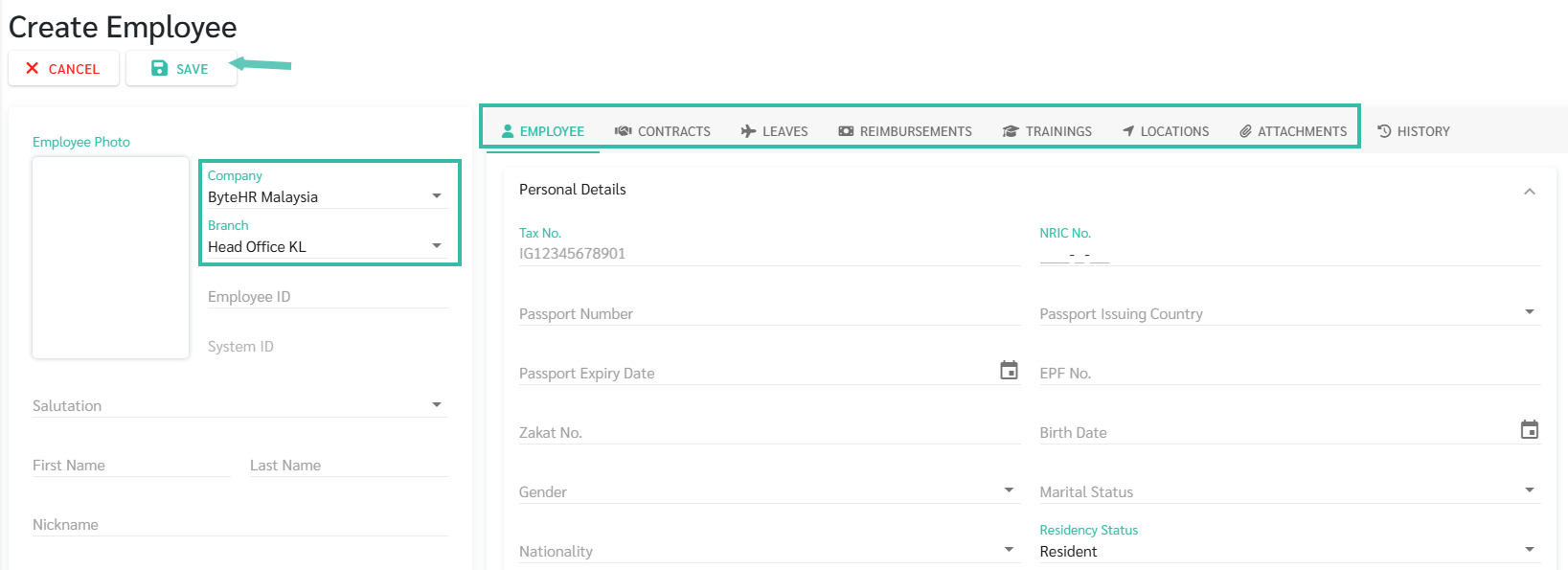Open the Salutation dropdown

point(239,405)
